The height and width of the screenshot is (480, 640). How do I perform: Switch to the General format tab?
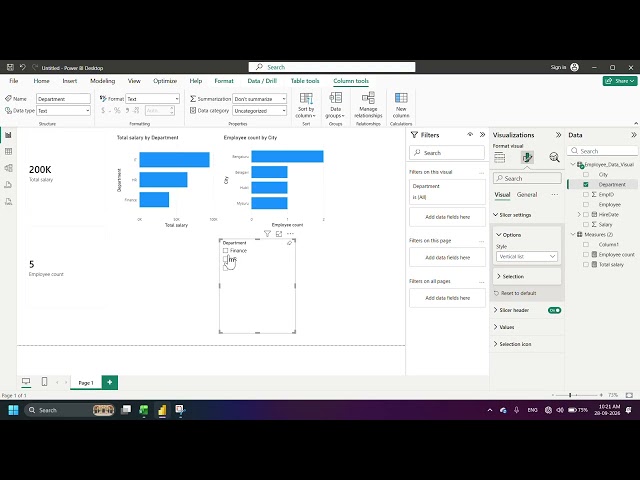(527, 195)
